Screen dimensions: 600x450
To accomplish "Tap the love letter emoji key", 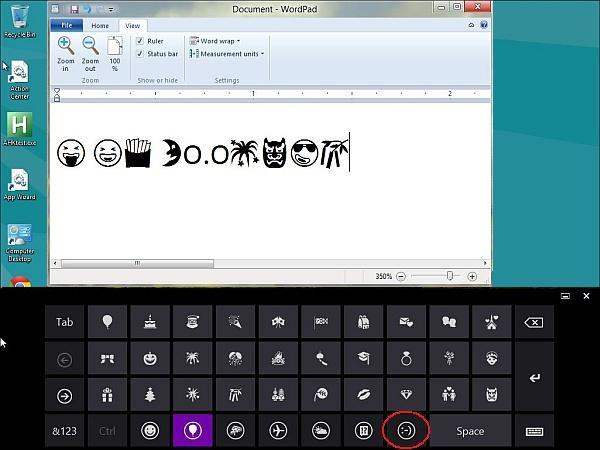I will coord(406,322).
